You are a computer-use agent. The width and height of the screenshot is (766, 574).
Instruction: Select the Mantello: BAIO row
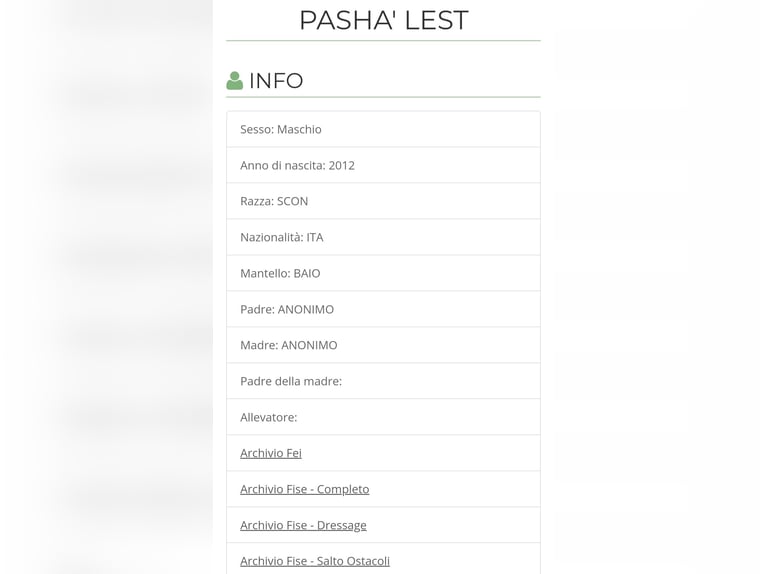[x=383, y=273]
